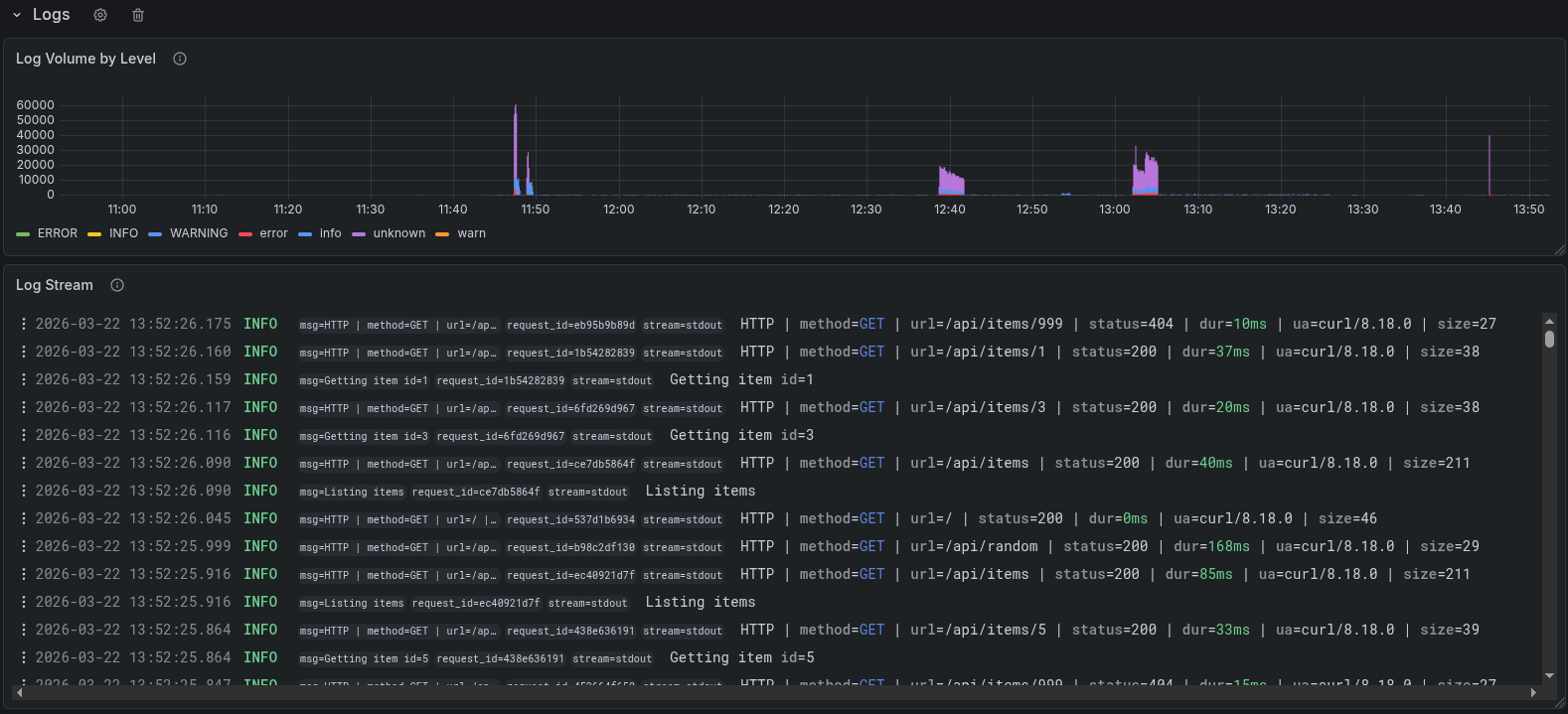
Task: Open three-dot menu for the 13:52:26.175 log line
Action: 24,324
